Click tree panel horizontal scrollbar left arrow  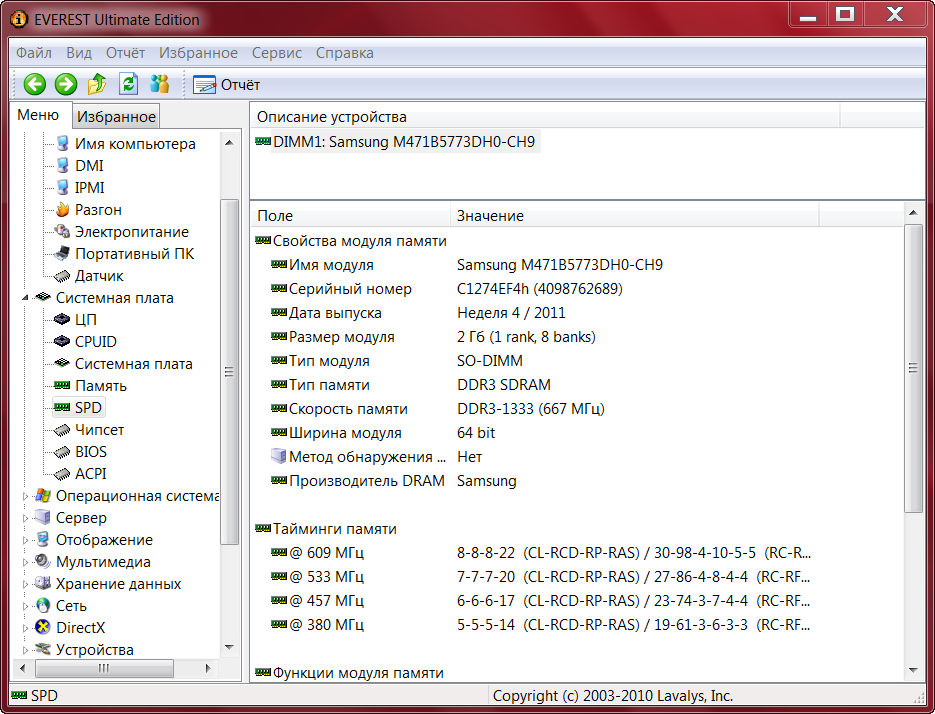(23, 668)
